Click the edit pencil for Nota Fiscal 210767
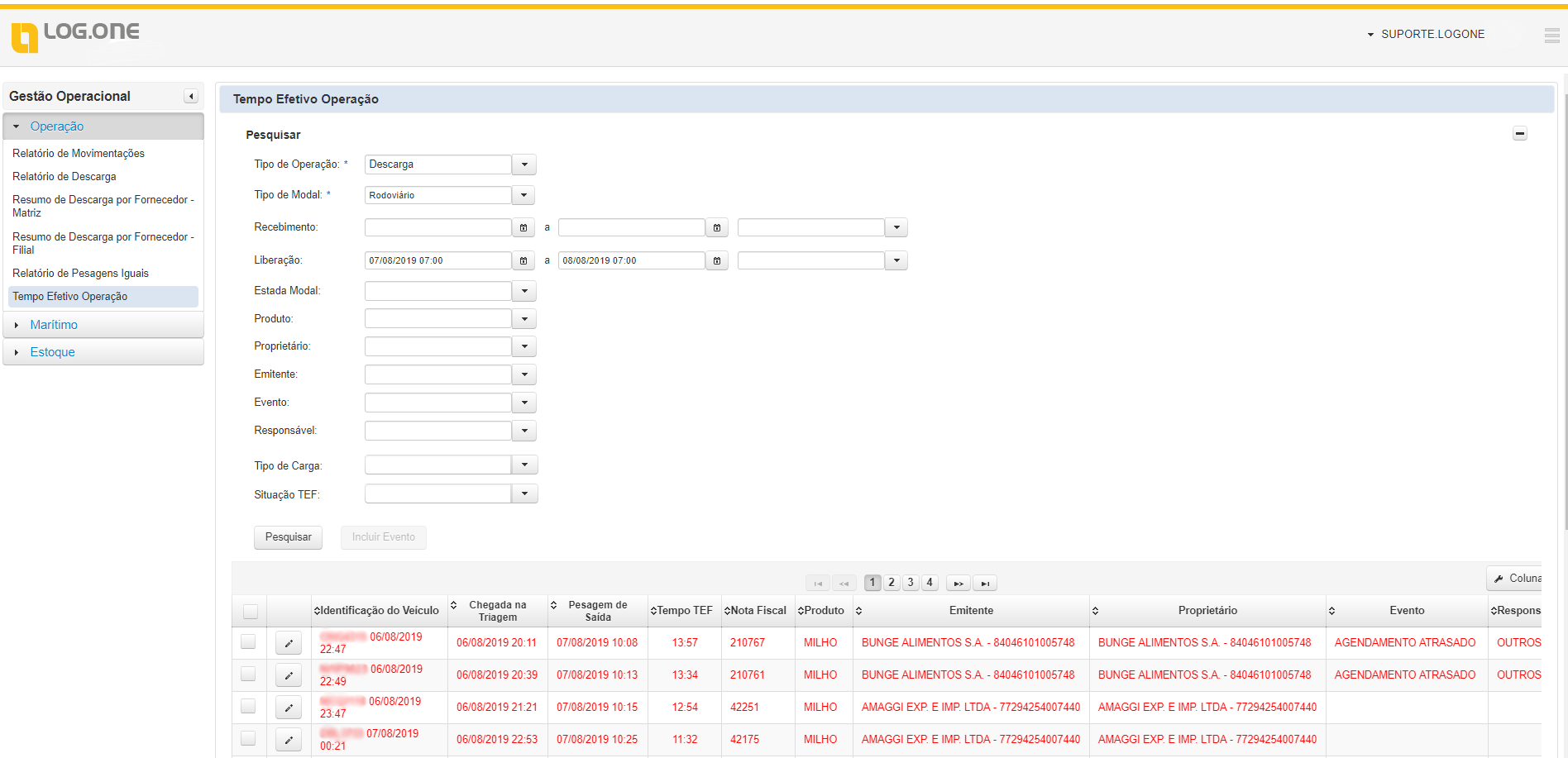Viewport: 1568px width, 758px height. (x=289, y=643)
